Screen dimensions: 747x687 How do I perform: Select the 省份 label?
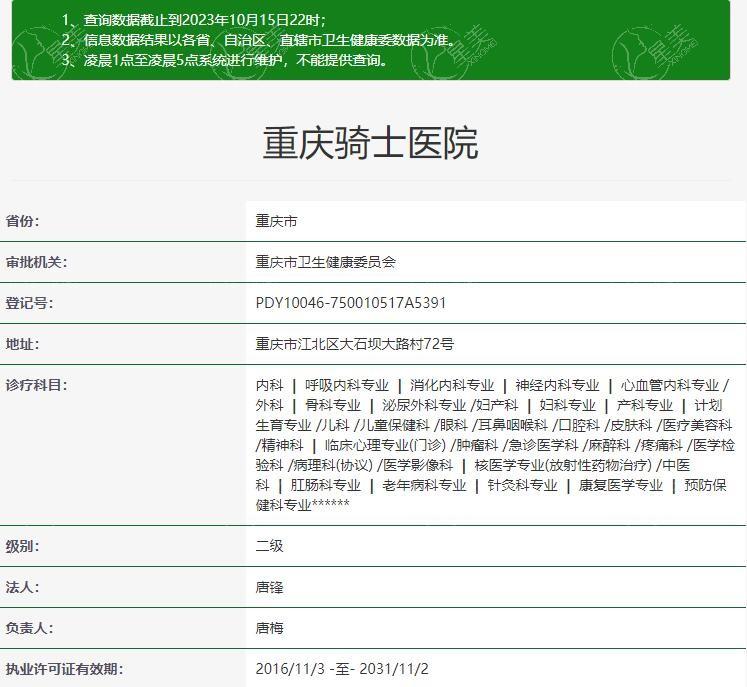pos(22,221)
